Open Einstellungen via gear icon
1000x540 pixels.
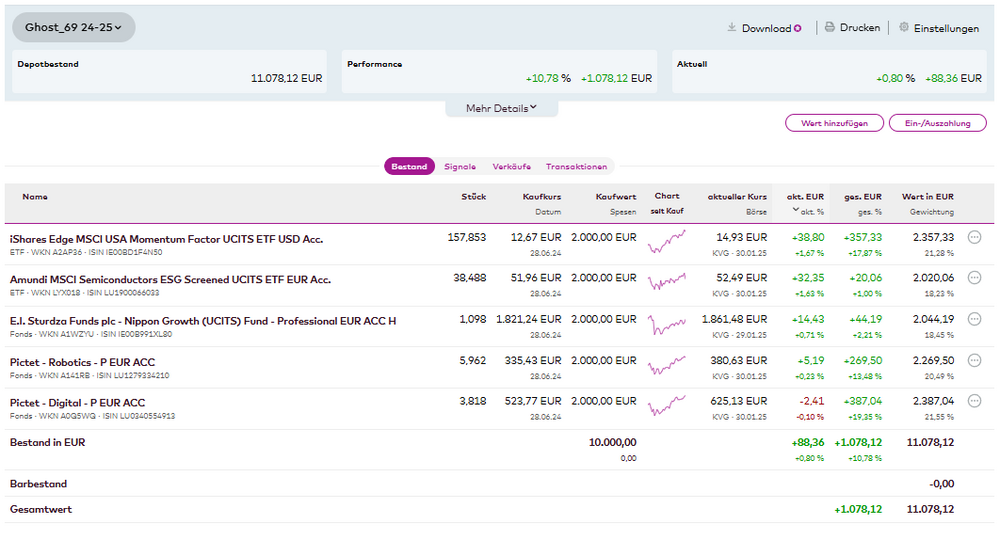pyautogui.click(x=904, y=28)
